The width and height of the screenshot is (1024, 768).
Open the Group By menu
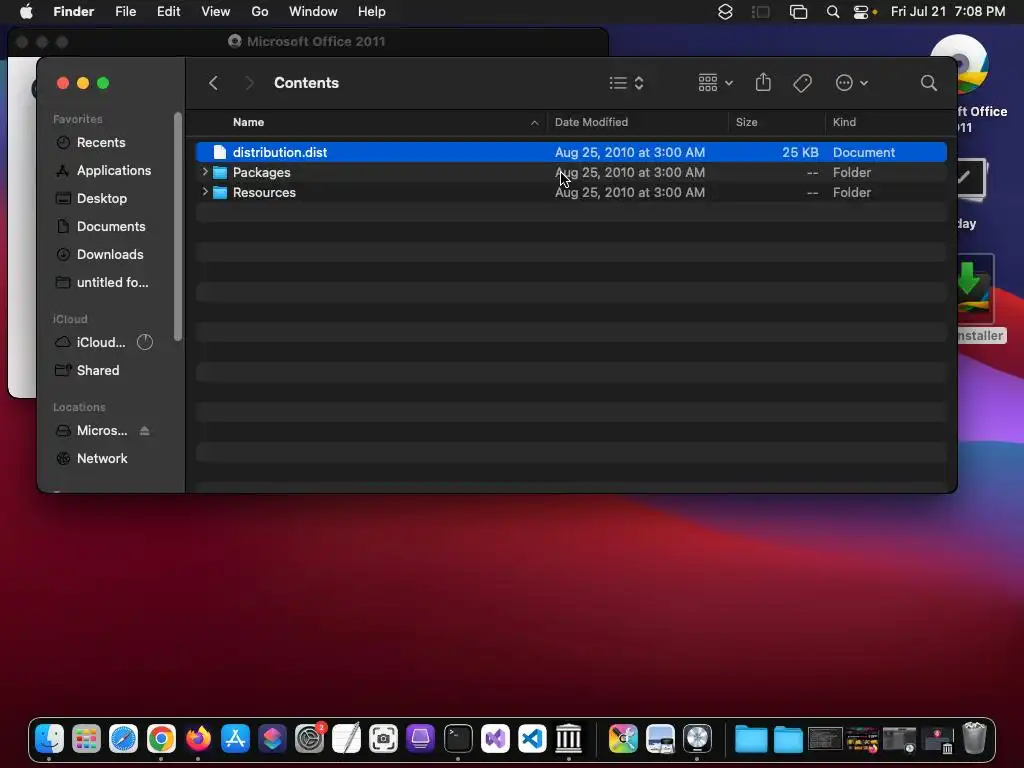(x=715, y=83)
